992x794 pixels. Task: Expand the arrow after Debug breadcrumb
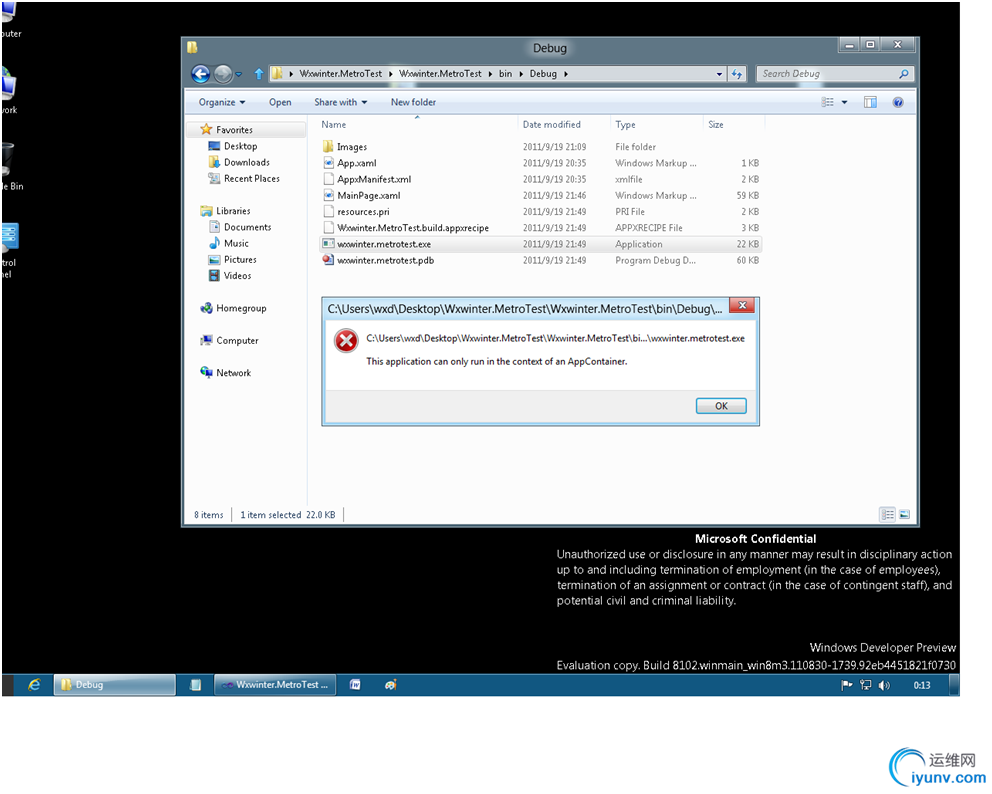566,74
